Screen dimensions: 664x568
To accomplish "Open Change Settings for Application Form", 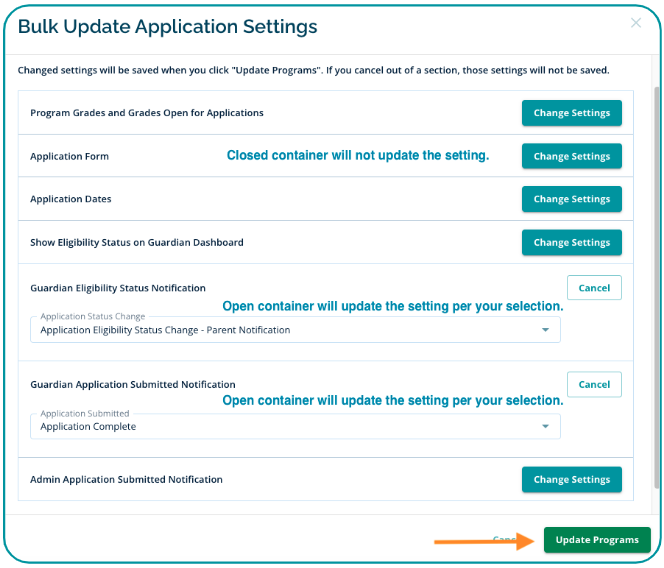I will point(571,156).
